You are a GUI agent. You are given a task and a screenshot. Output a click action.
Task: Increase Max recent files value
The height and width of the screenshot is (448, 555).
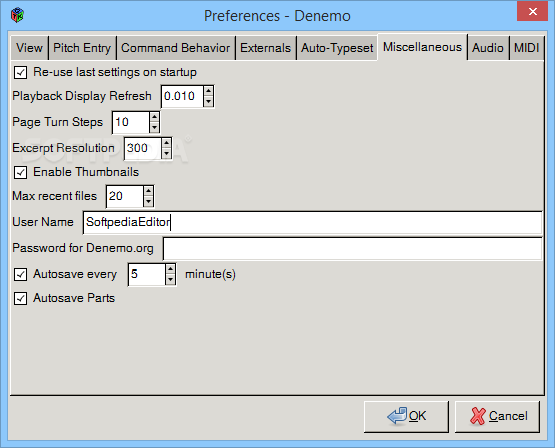coord(148,191)
